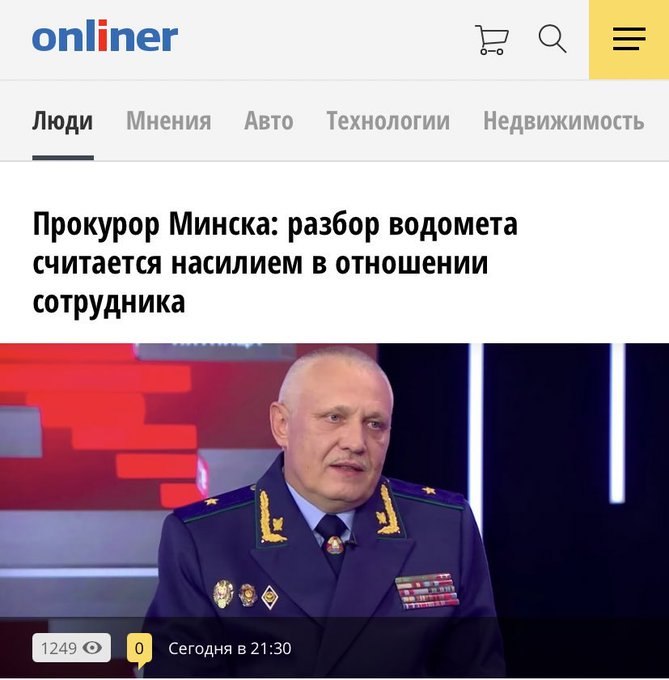Open the Авто section tab
The width and height of the screenshot is (669, 680).
tap(269, 121)
